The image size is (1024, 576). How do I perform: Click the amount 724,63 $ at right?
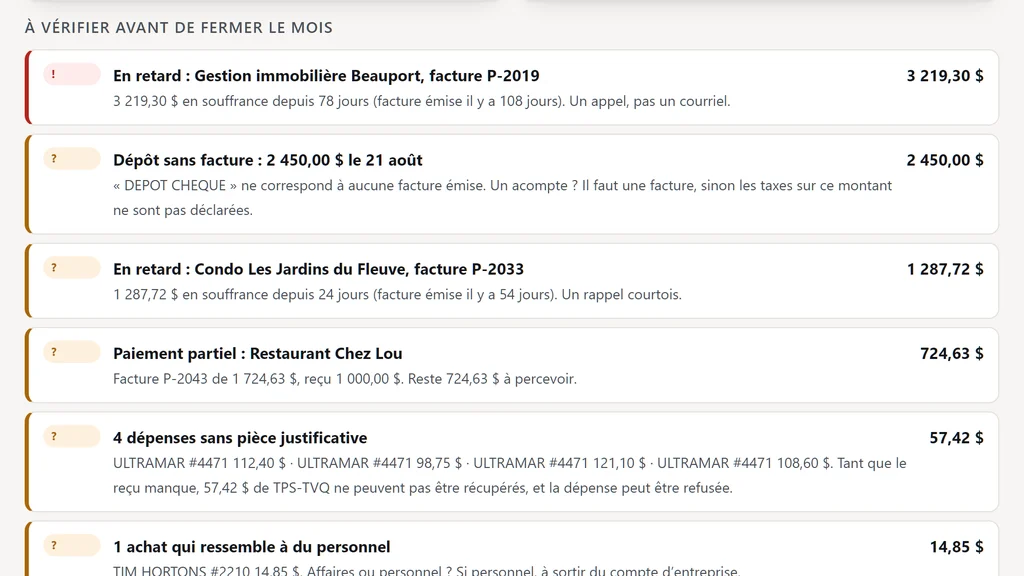coord(952,353)
